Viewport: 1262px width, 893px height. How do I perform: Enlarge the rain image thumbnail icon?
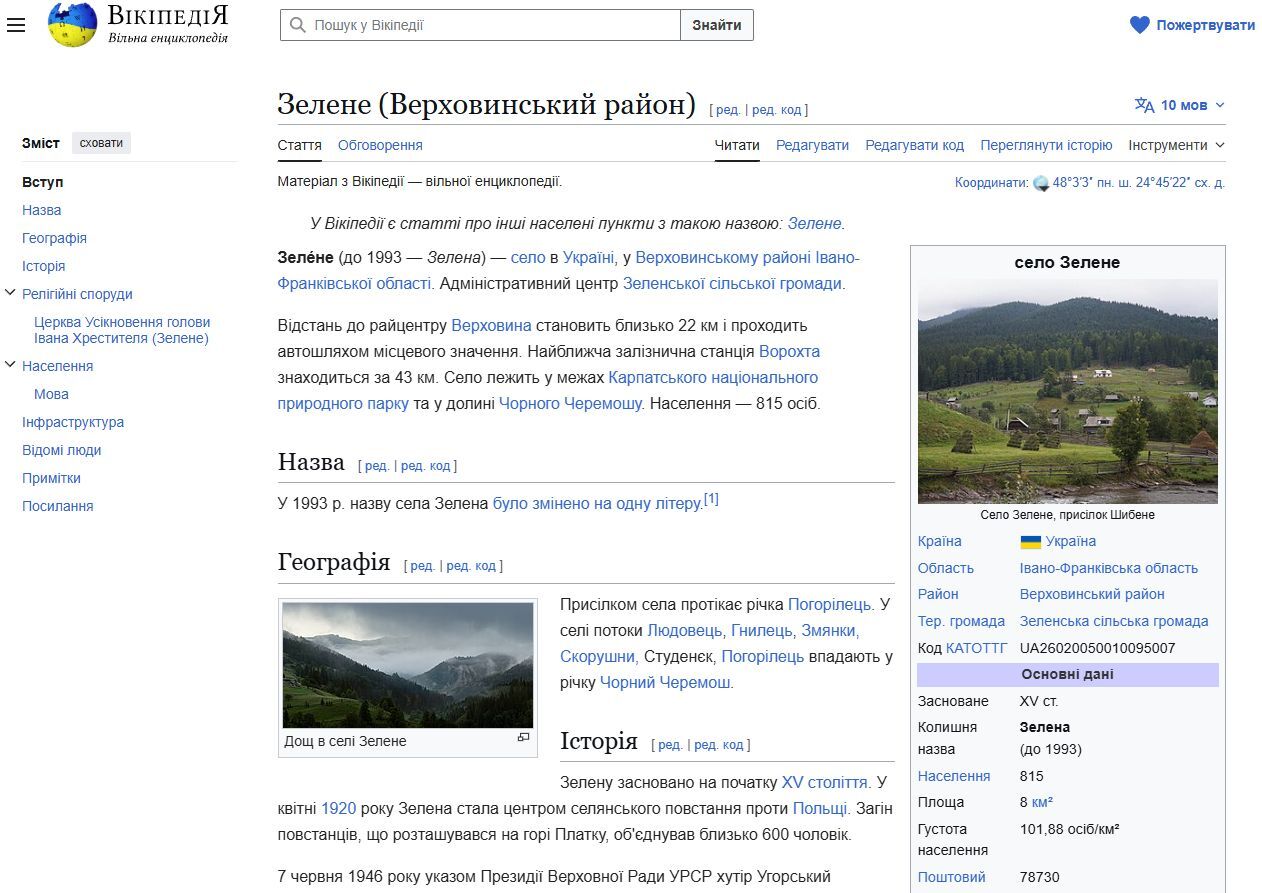[523, 738]
